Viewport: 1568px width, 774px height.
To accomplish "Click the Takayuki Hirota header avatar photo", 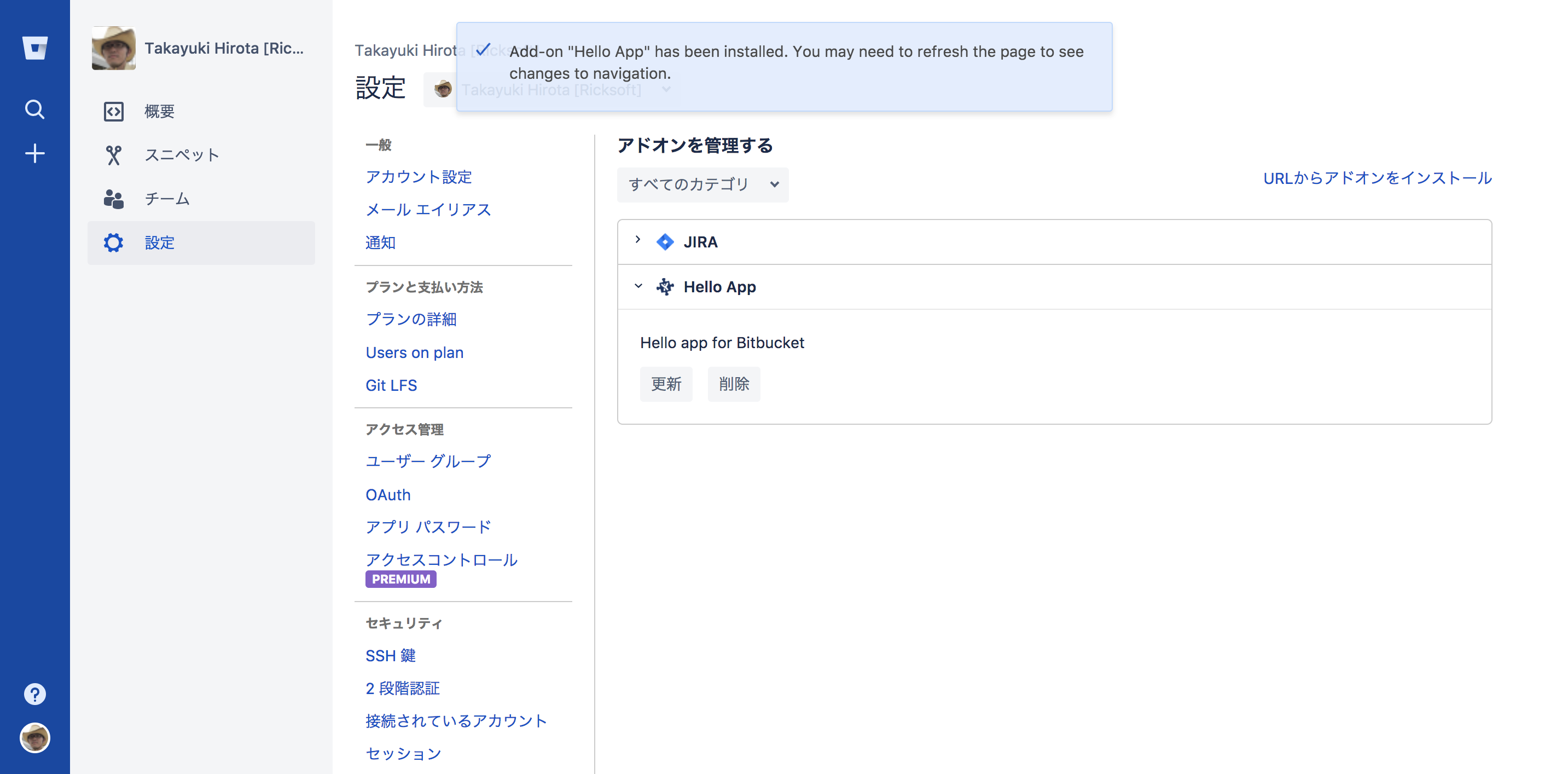I will [114, 48].
